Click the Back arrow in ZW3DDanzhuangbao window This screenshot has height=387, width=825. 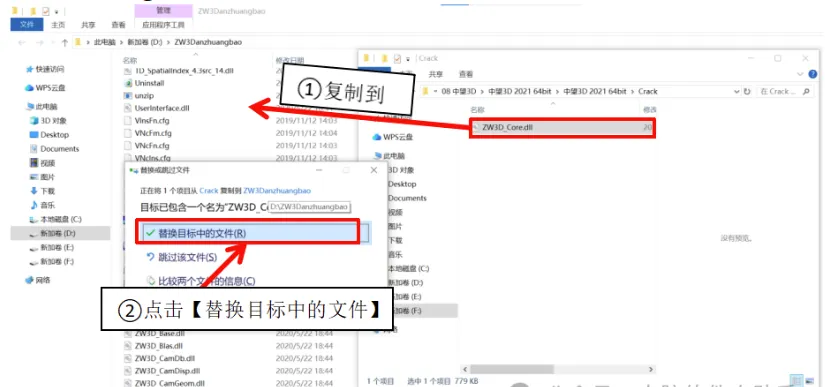pyautogui.click(x=22, y=43)
